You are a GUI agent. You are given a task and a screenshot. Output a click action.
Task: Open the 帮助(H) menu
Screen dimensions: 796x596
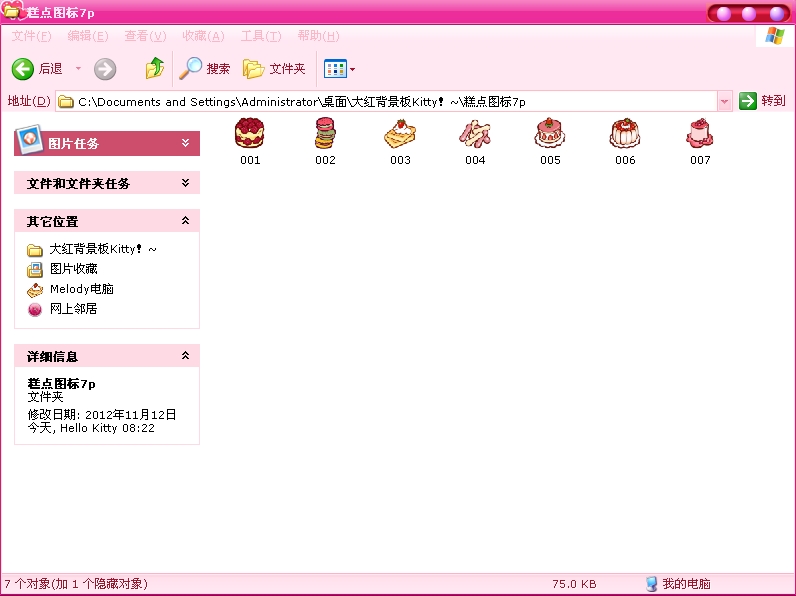(318, 36)
